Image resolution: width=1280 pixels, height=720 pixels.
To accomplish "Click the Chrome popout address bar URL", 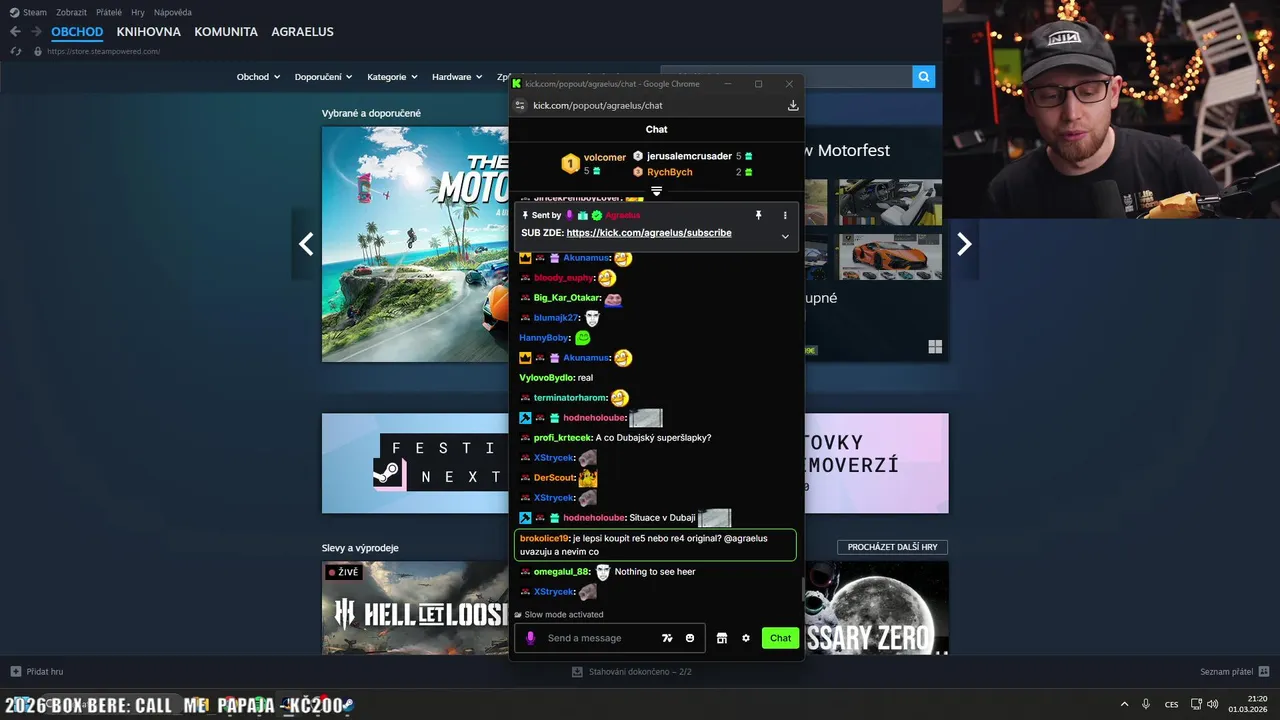I will pos(598,105).
